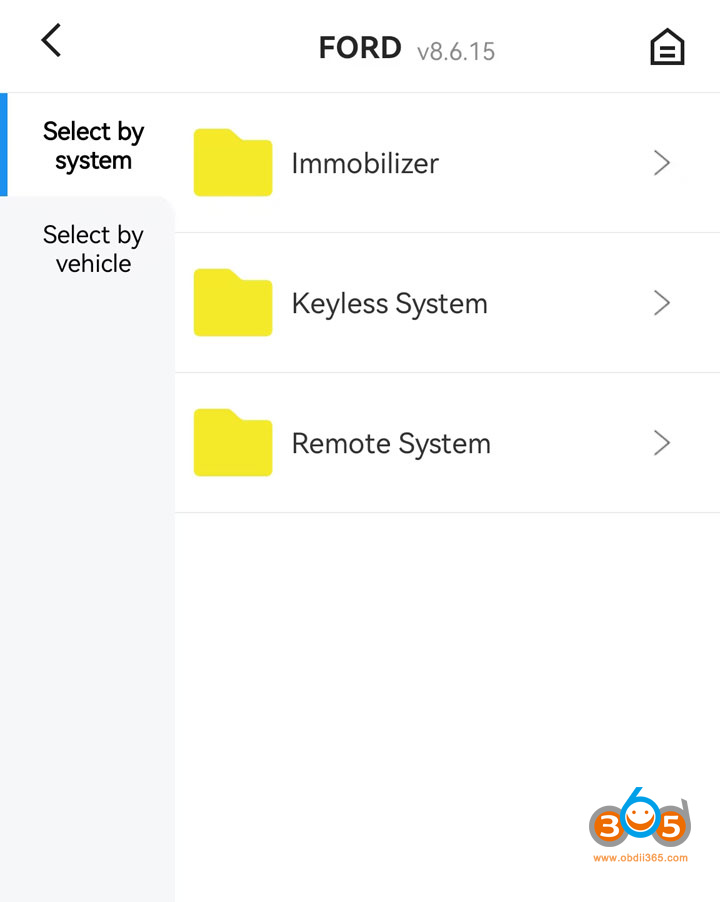
Task: Select the Keyless System text label
Action: click(x=389, y=304)
